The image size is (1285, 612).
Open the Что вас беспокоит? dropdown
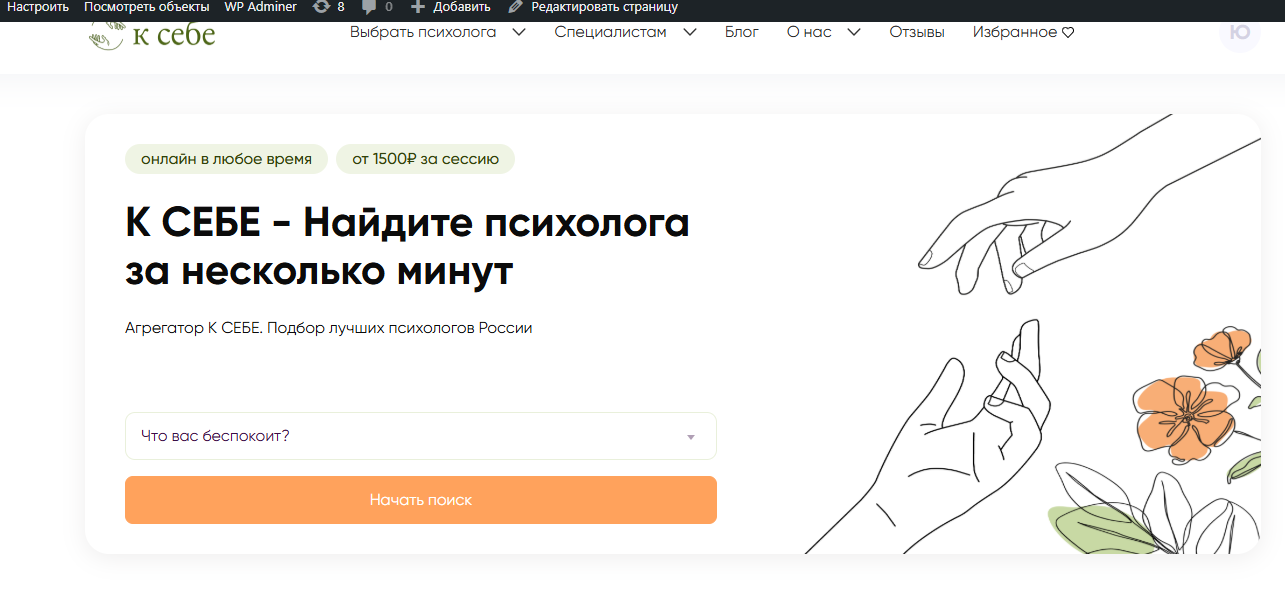point(420,436)
